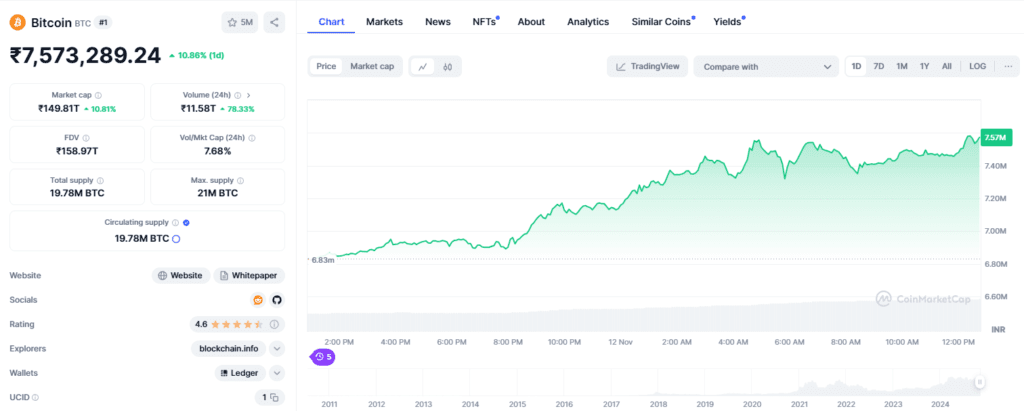Click the ₹158.97T FDV value
This screenshot has height=411, width=1024.
tap(77, 151)
